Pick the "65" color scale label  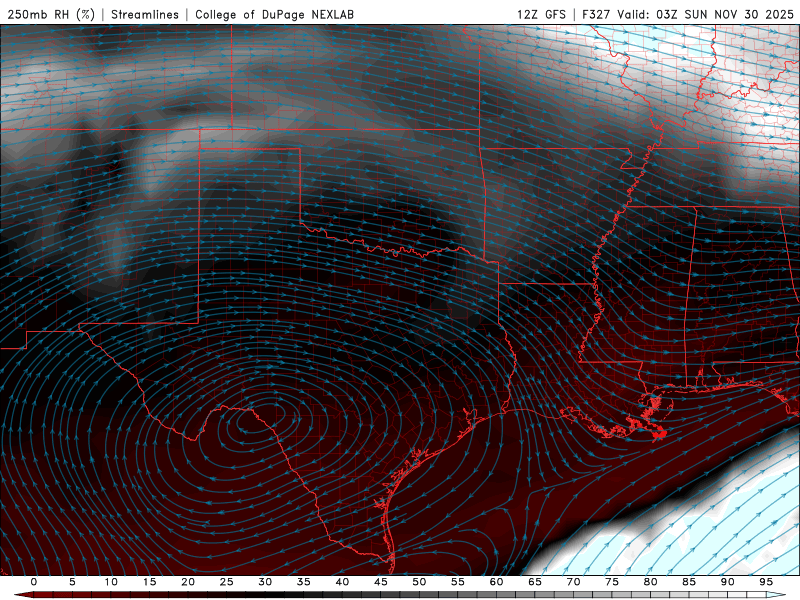[x=535, y=582]
